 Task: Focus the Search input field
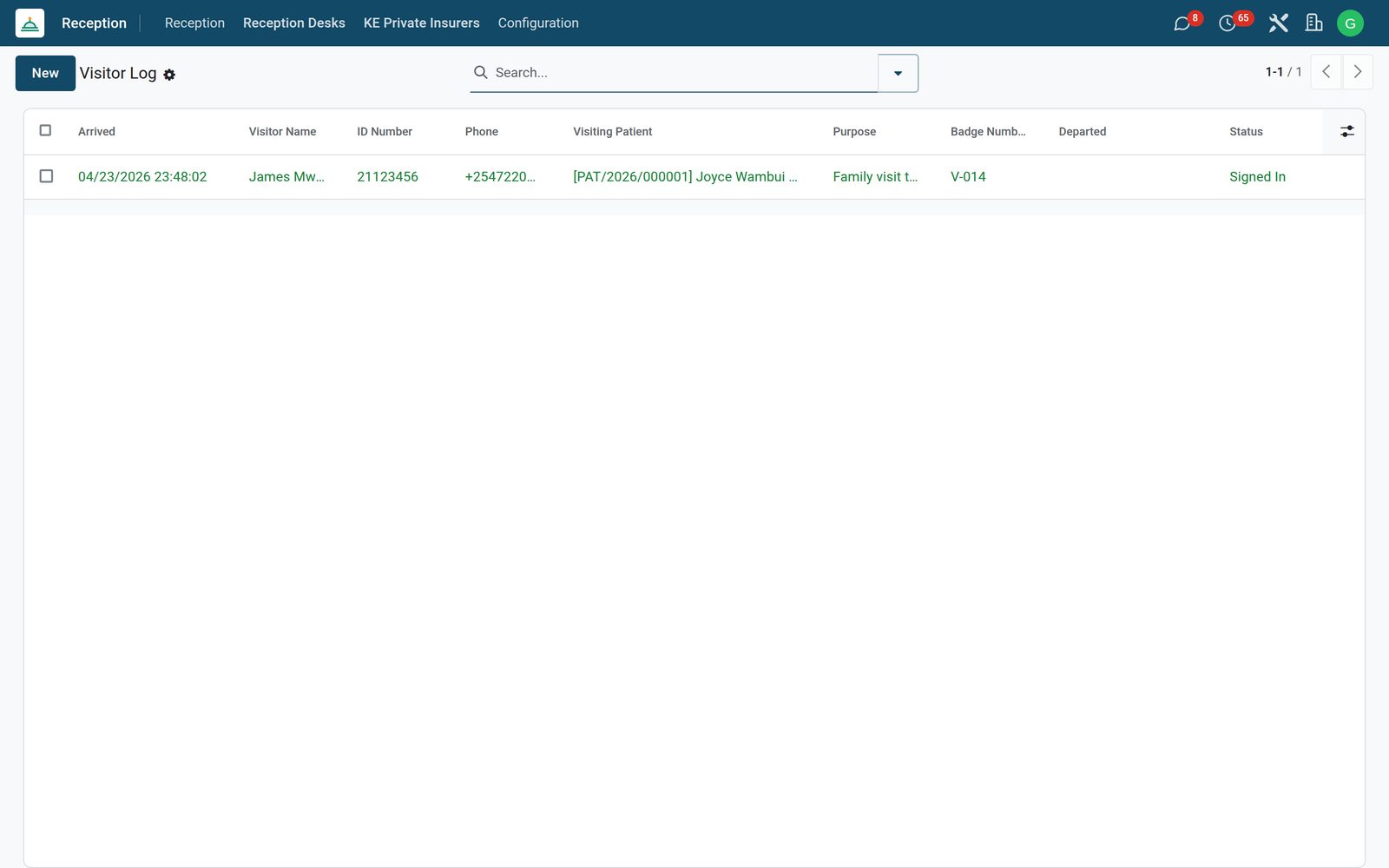coord(681,73)
